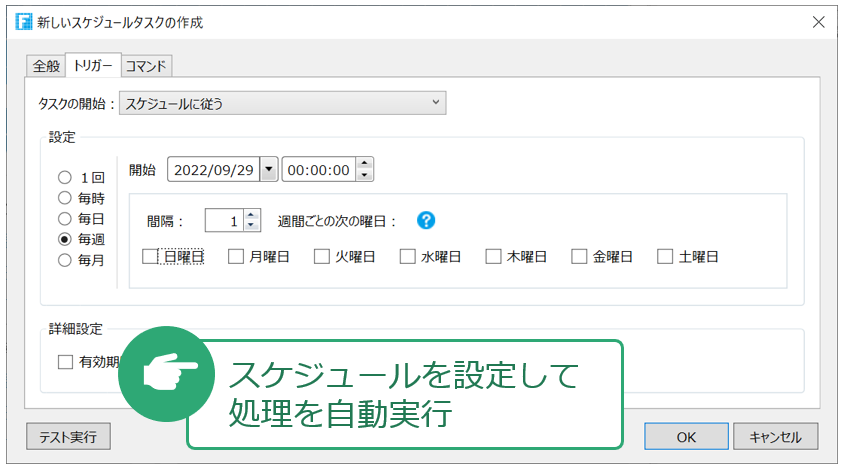Select the トリガー tab
Screen dimensions: 844x469
click(93, 66)
